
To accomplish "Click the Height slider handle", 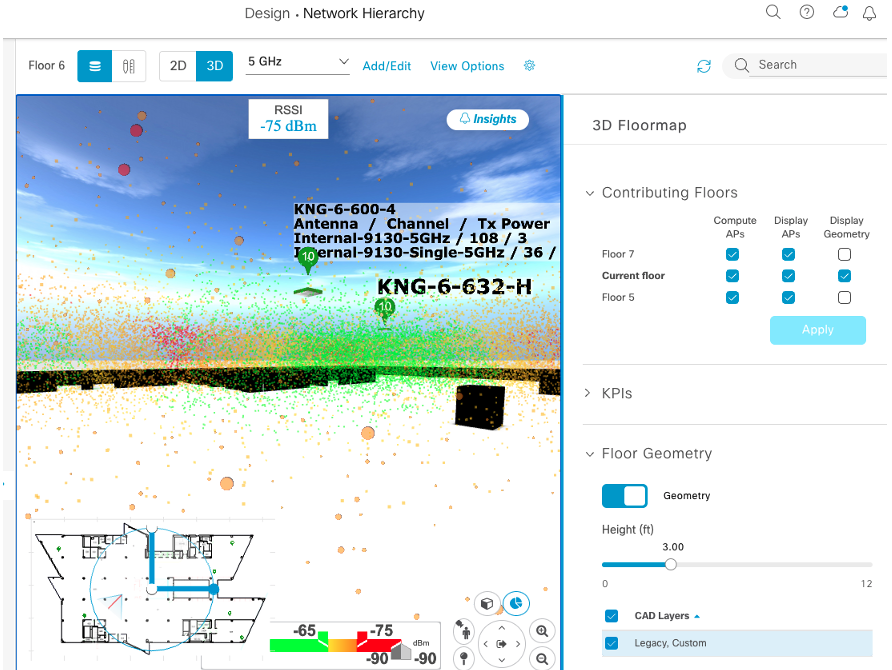I will [671, 564].
